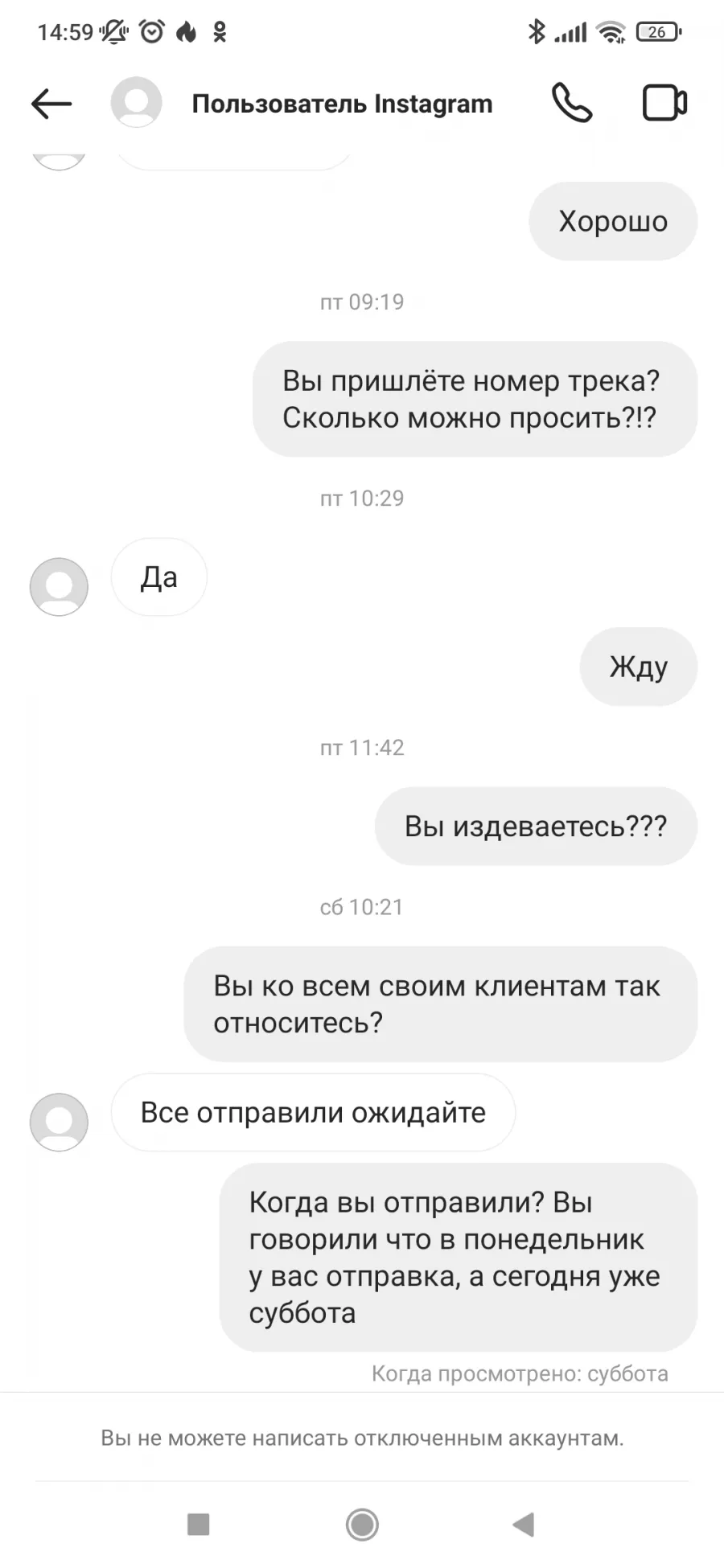Open profile avatar in chat header
The width and height of the screenshot is (724, 1568).
(136, 102)
